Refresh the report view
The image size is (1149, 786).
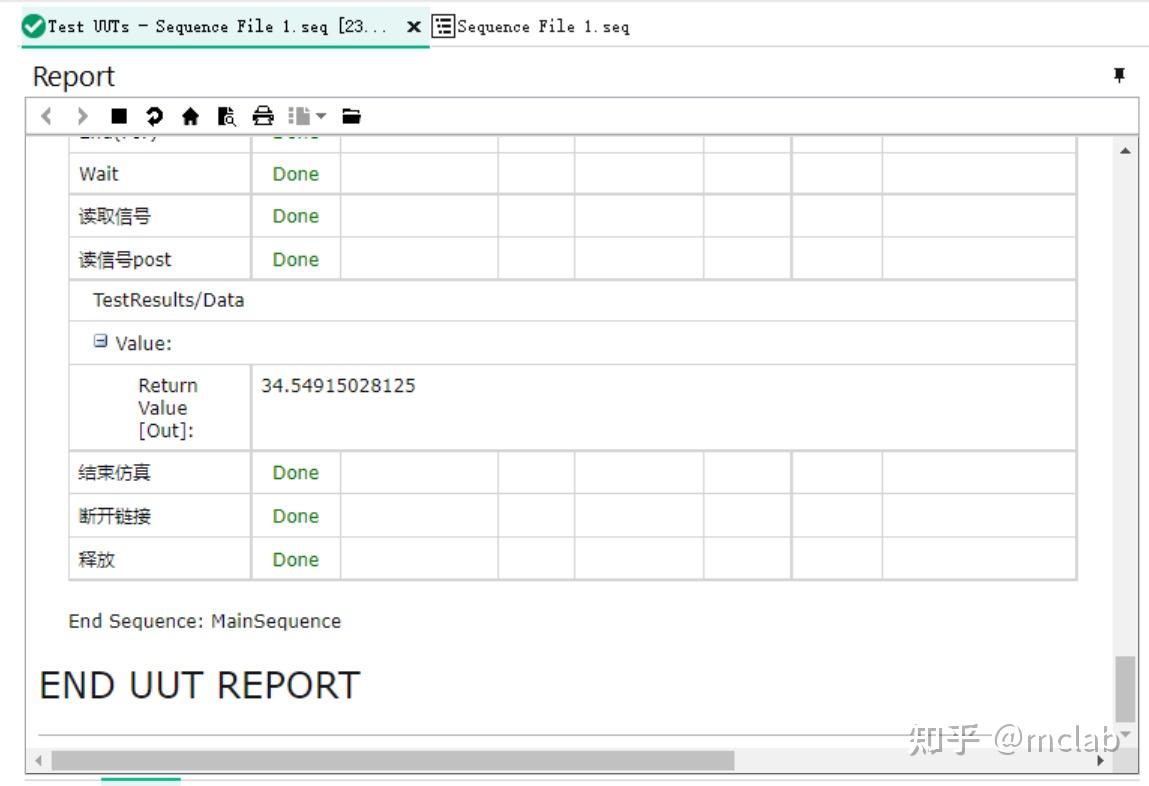152,115
